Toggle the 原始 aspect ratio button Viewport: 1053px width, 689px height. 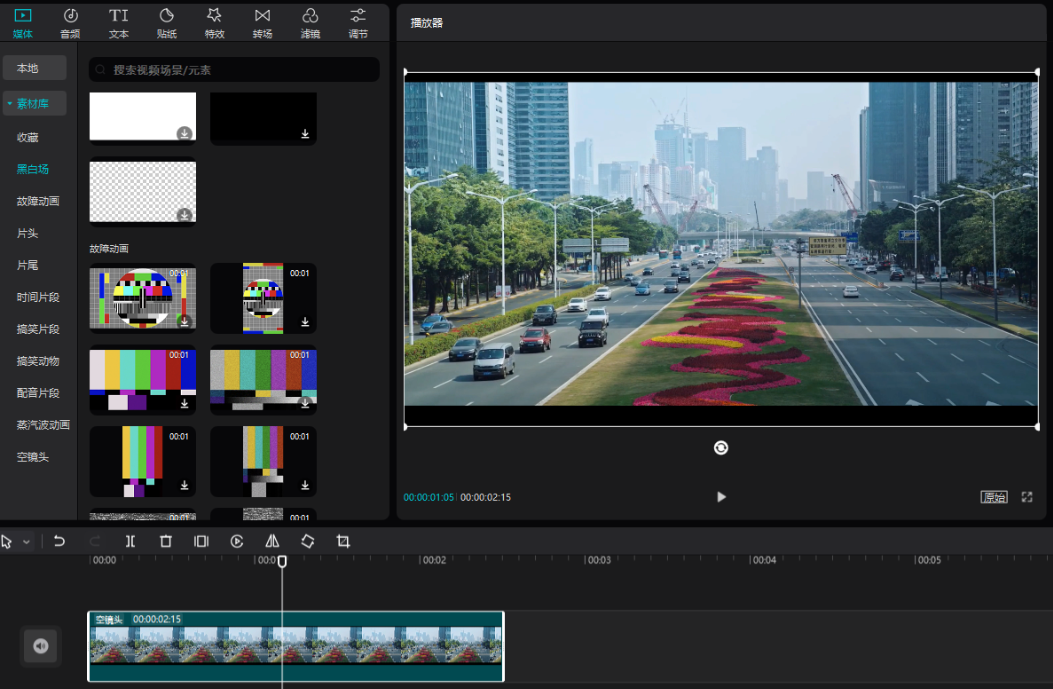click(994, 497)
